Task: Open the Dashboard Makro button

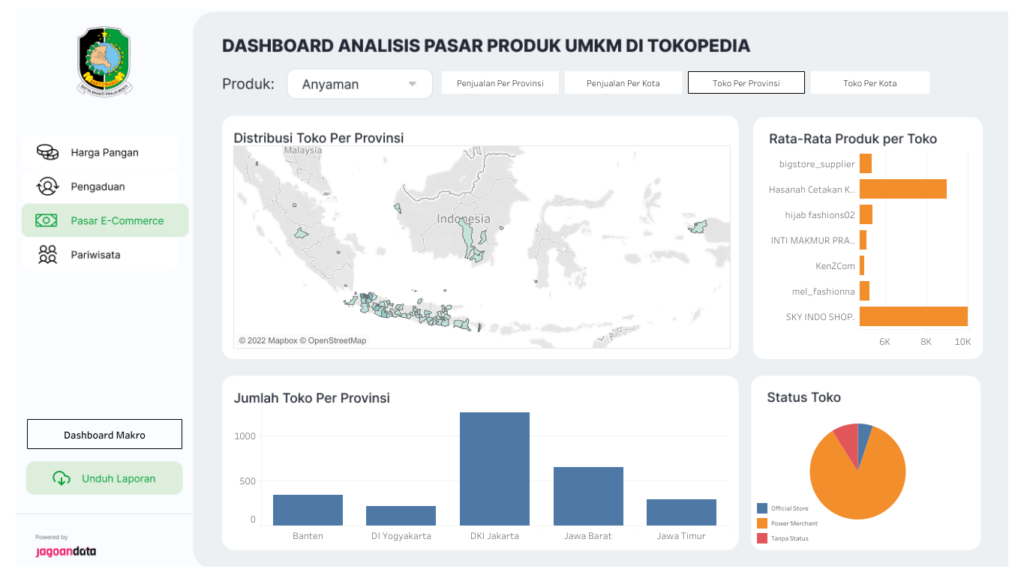Action: click(104, 435)
